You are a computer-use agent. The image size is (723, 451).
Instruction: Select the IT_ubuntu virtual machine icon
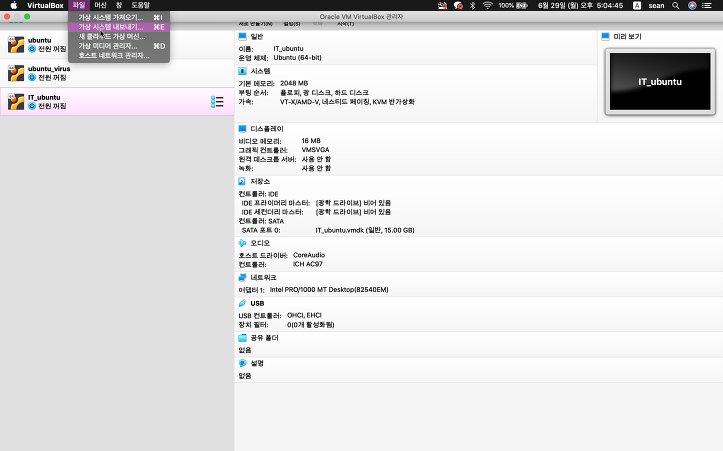16,102
